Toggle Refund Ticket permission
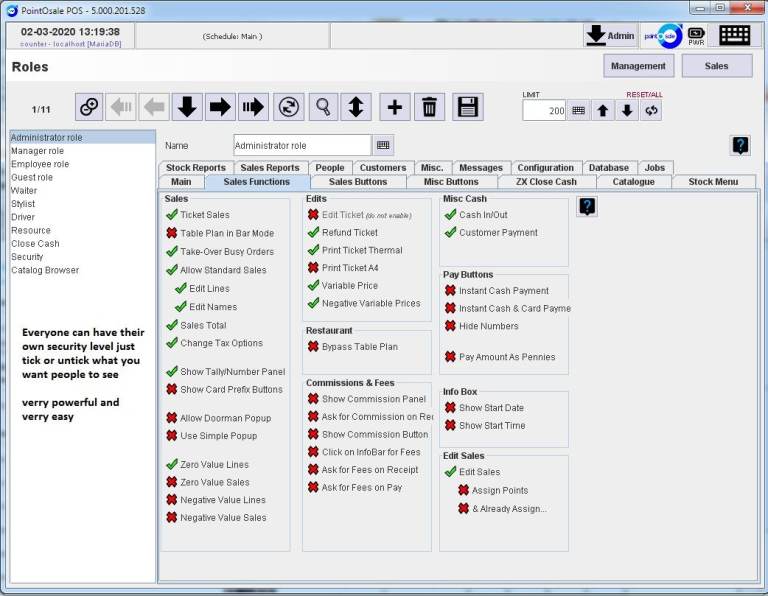 tap(314, 233)
